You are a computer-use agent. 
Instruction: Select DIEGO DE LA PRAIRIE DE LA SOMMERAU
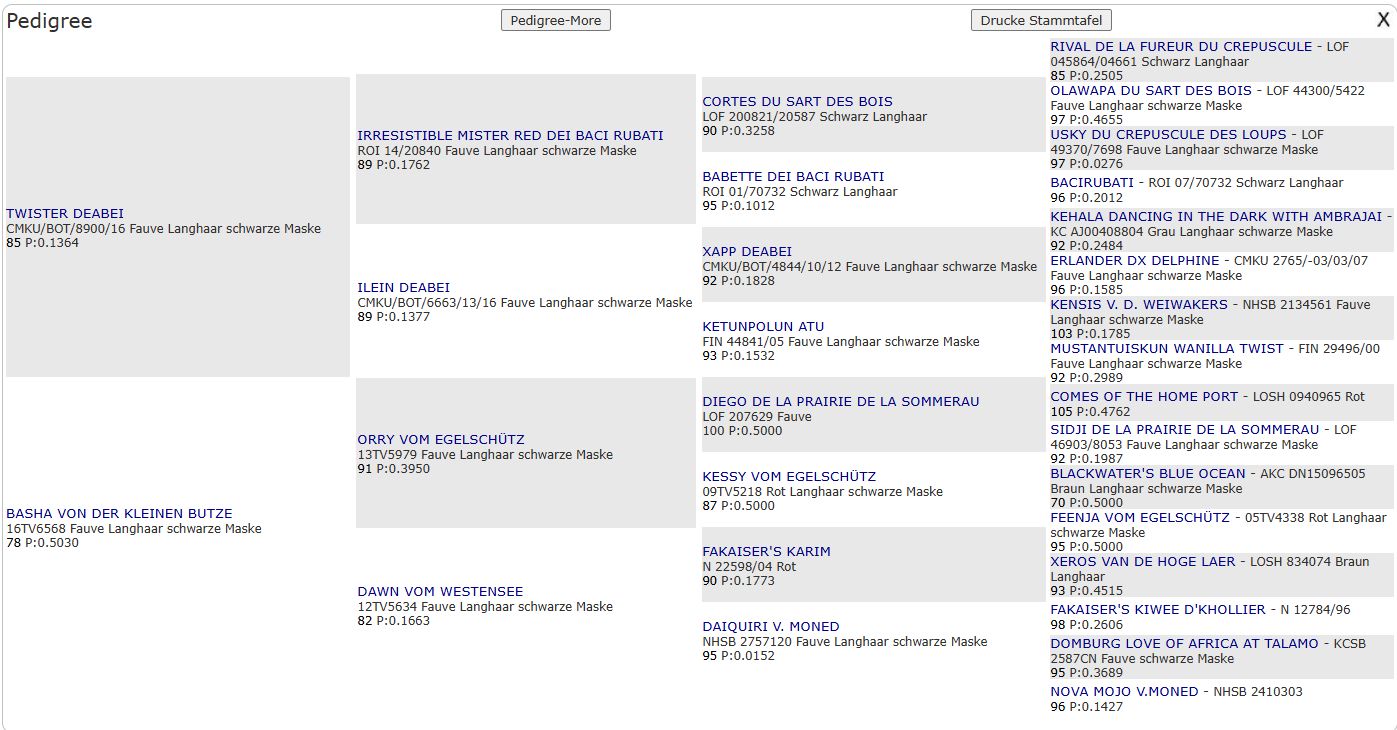840,401
